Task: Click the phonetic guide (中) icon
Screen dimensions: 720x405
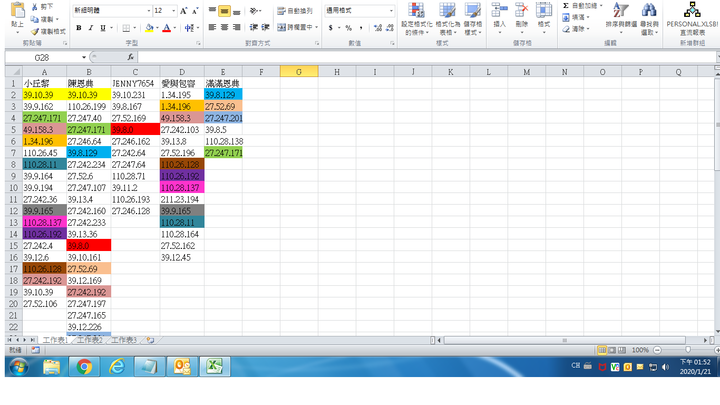Action: click(189, 28)
